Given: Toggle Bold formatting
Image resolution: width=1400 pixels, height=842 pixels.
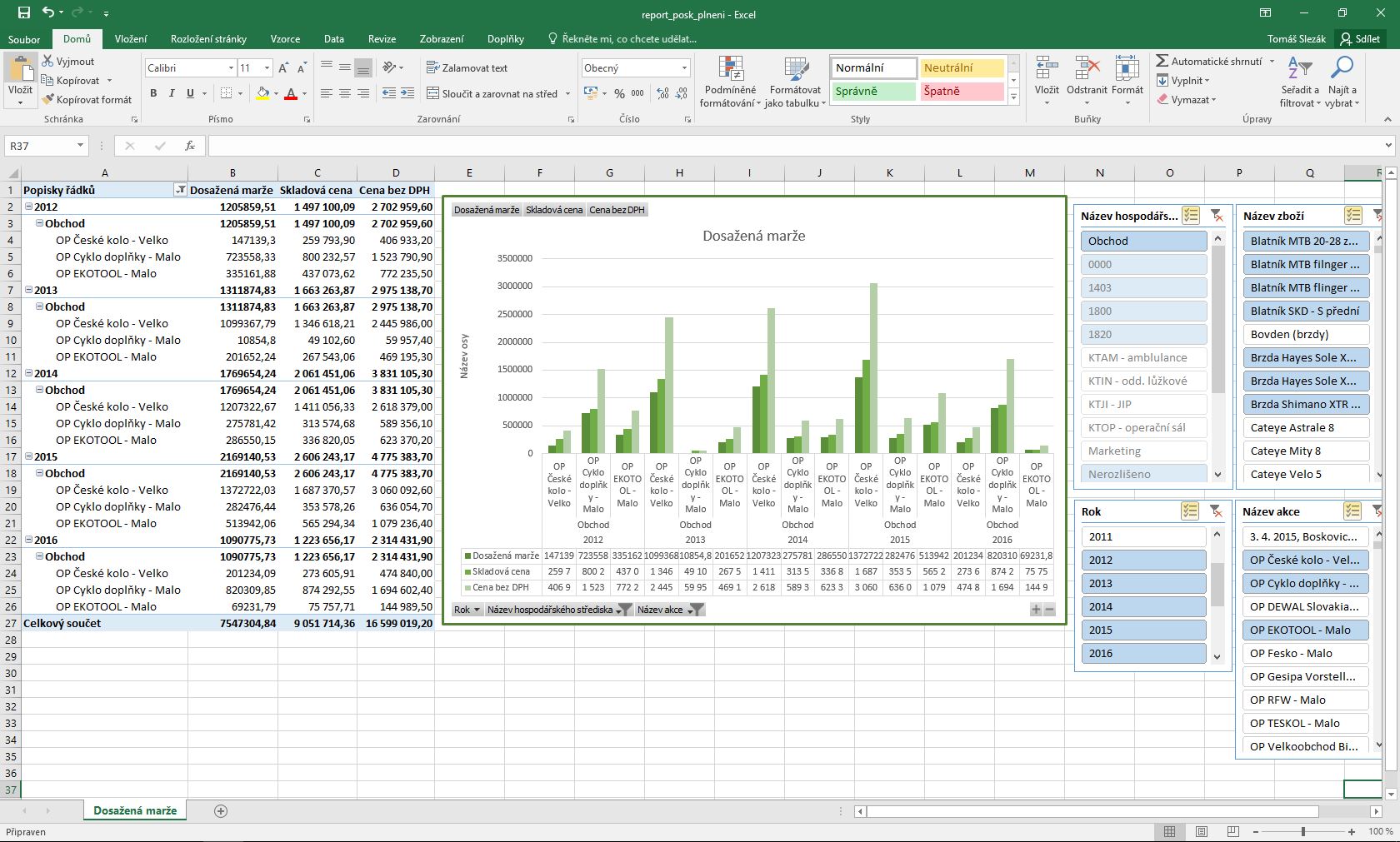Looking at the screenshot, I should pyautogui.click(x=153, y=93).
